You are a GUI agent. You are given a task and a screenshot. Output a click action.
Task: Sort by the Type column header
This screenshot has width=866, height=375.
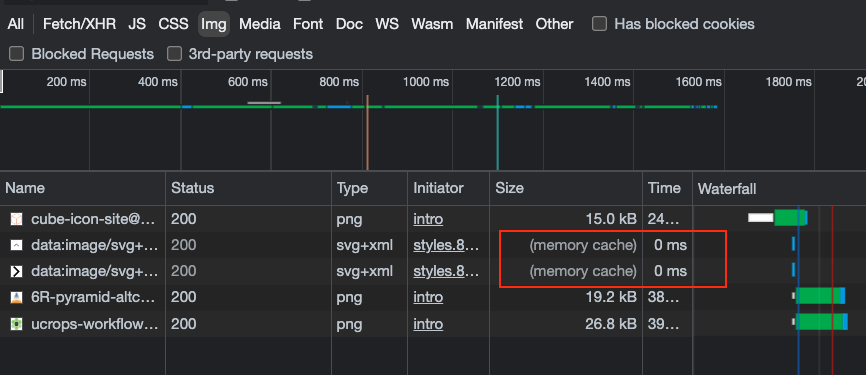point(369,188)
